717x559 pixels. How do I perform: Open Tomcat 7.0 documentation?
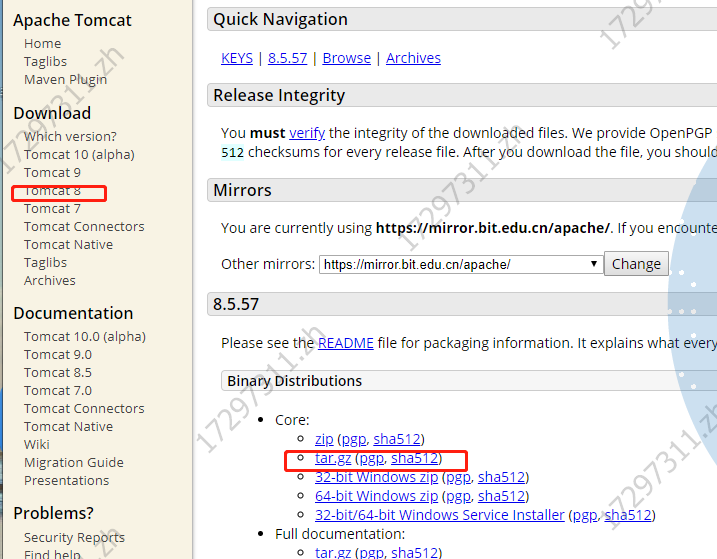58,391
